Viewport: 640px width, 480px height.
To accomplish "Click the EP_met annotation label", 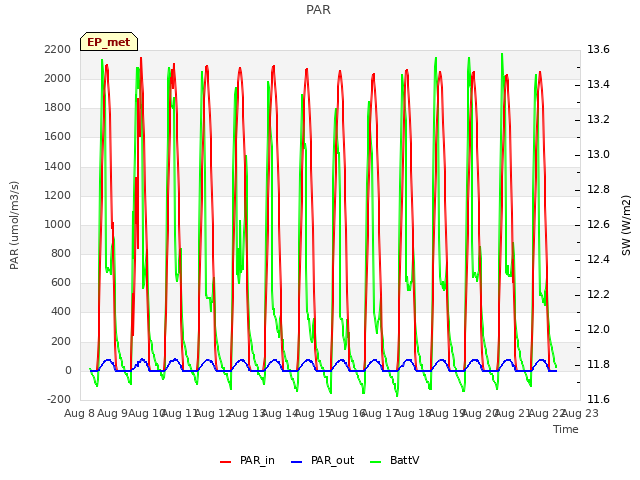I will click(109, 42).
